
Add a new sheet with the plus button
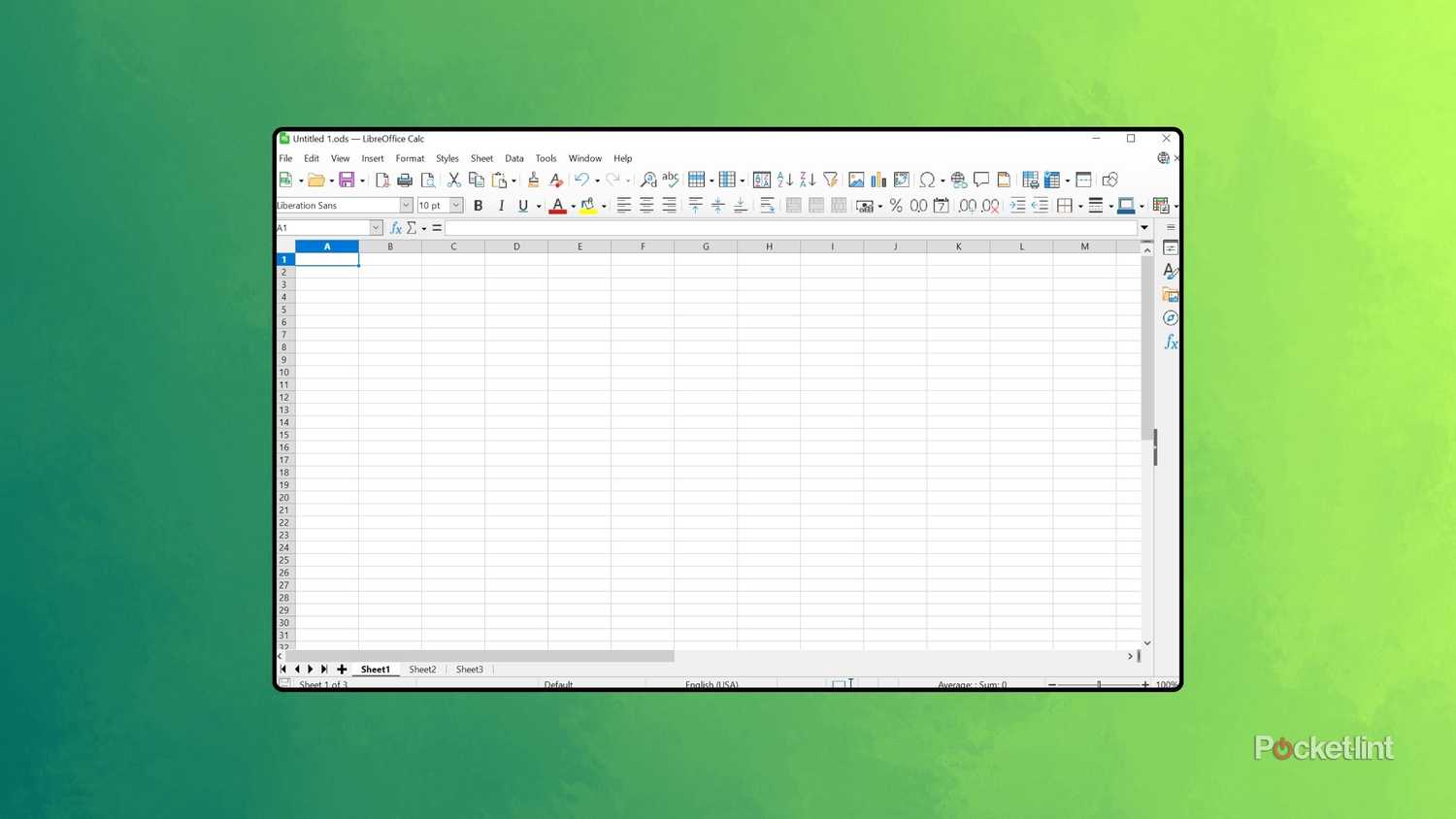(342, 669)
